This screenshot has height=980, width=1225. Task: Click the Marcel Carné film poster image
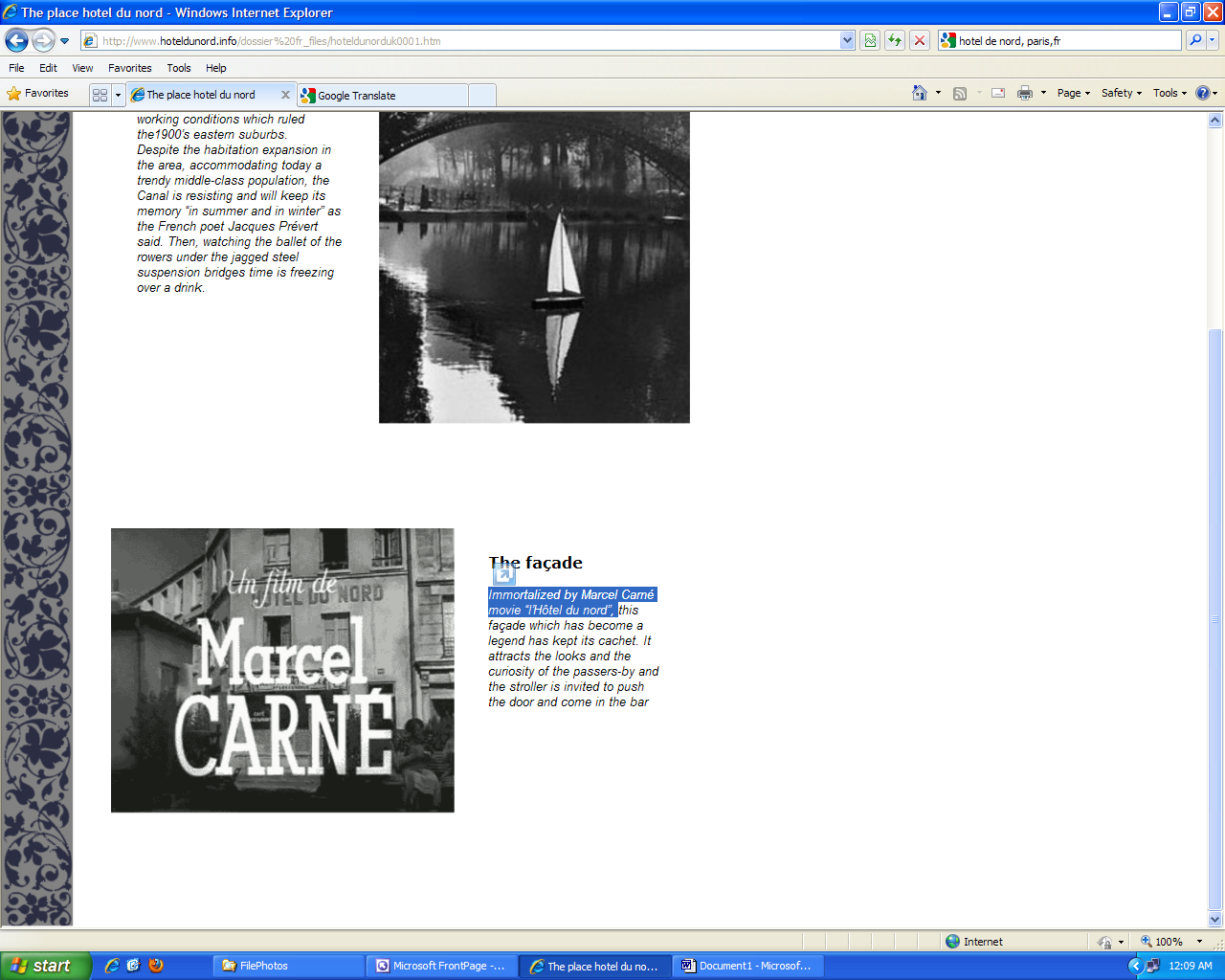(282, 670)
